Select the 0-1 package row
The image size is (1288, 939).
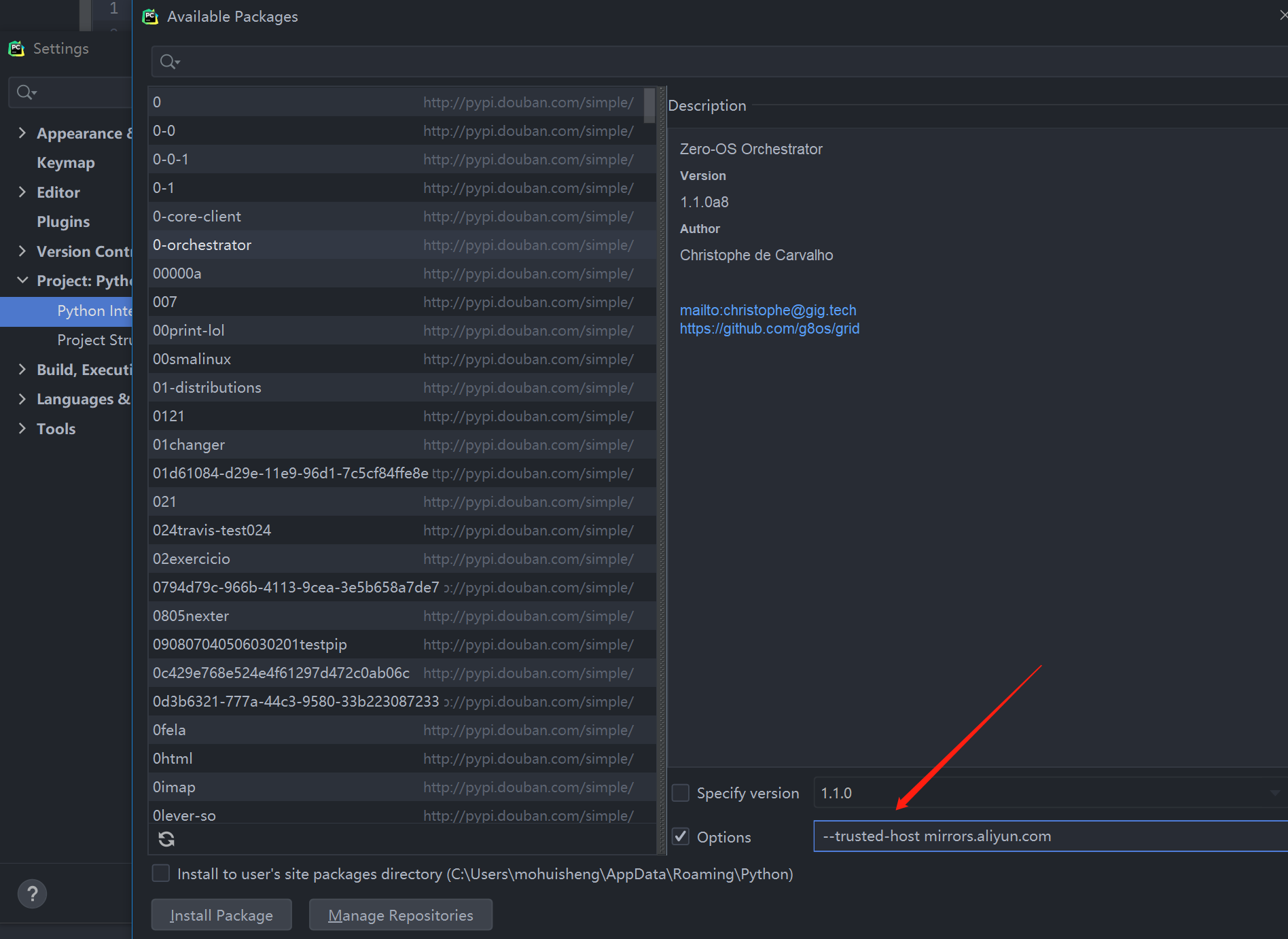402,188
